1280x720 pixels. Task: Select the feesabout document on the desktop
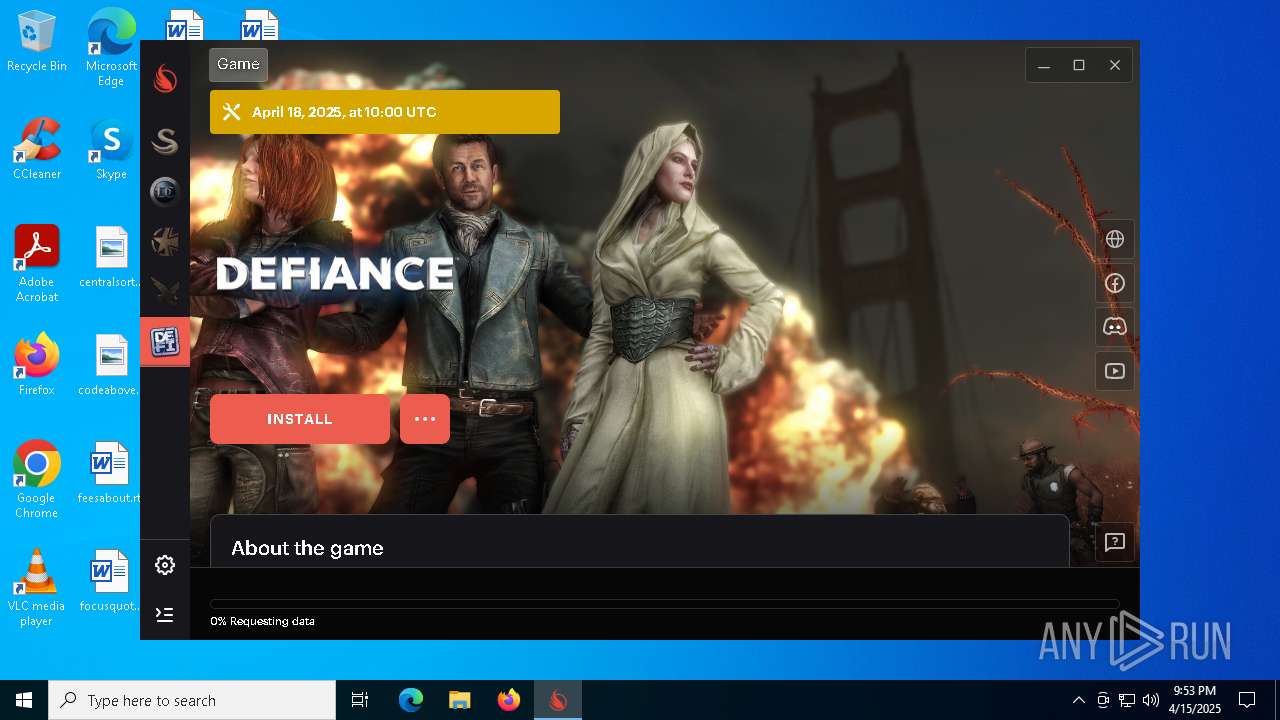(111, 473)
